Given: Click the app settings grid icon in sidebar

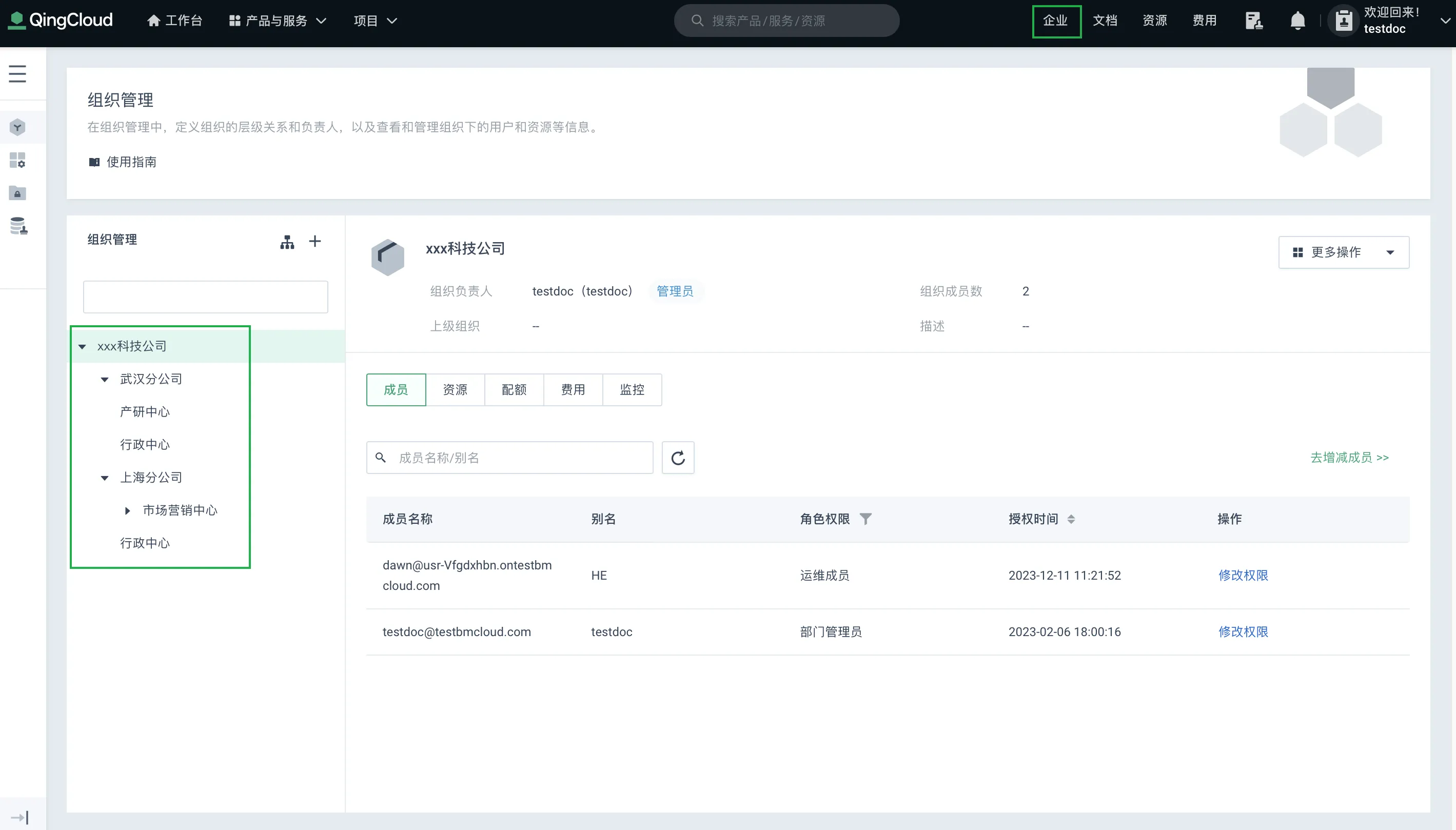Looking at the screenshot, I should (17, 160).
